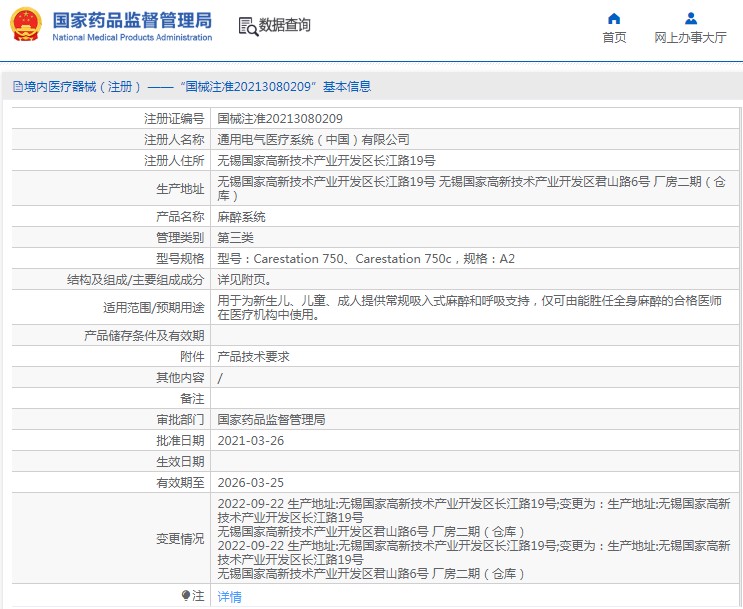
Task: Click the 生效日期 label
Action: pos(180,462)
